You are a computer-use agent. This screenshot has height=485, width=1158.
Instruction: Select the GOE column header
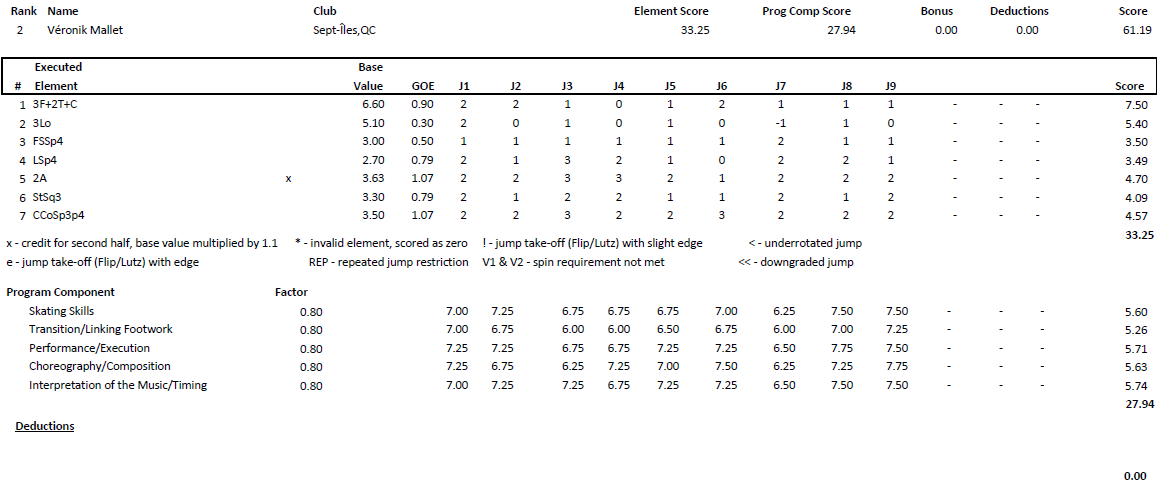click(x=419, y=86)
